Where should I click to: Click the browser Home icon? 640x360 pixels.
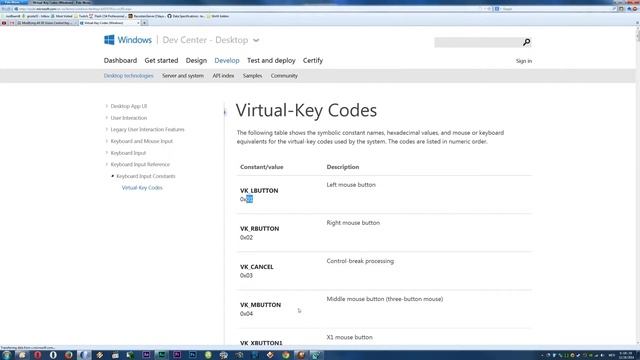(629, 9)
